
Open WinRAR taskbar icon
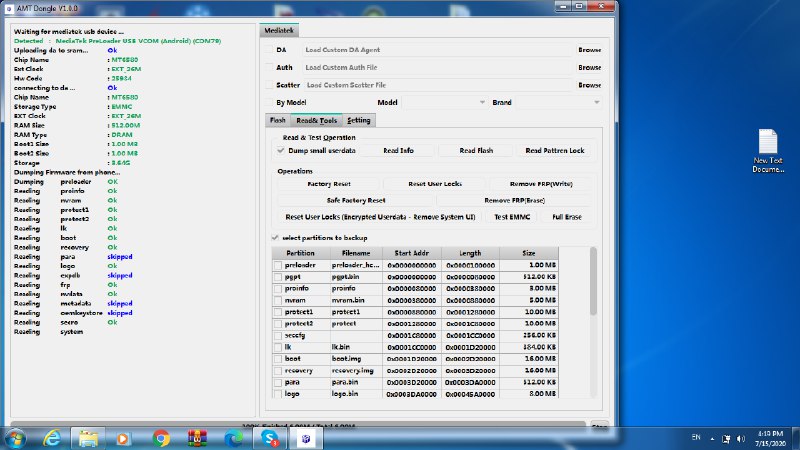click(x=197, y=438)
